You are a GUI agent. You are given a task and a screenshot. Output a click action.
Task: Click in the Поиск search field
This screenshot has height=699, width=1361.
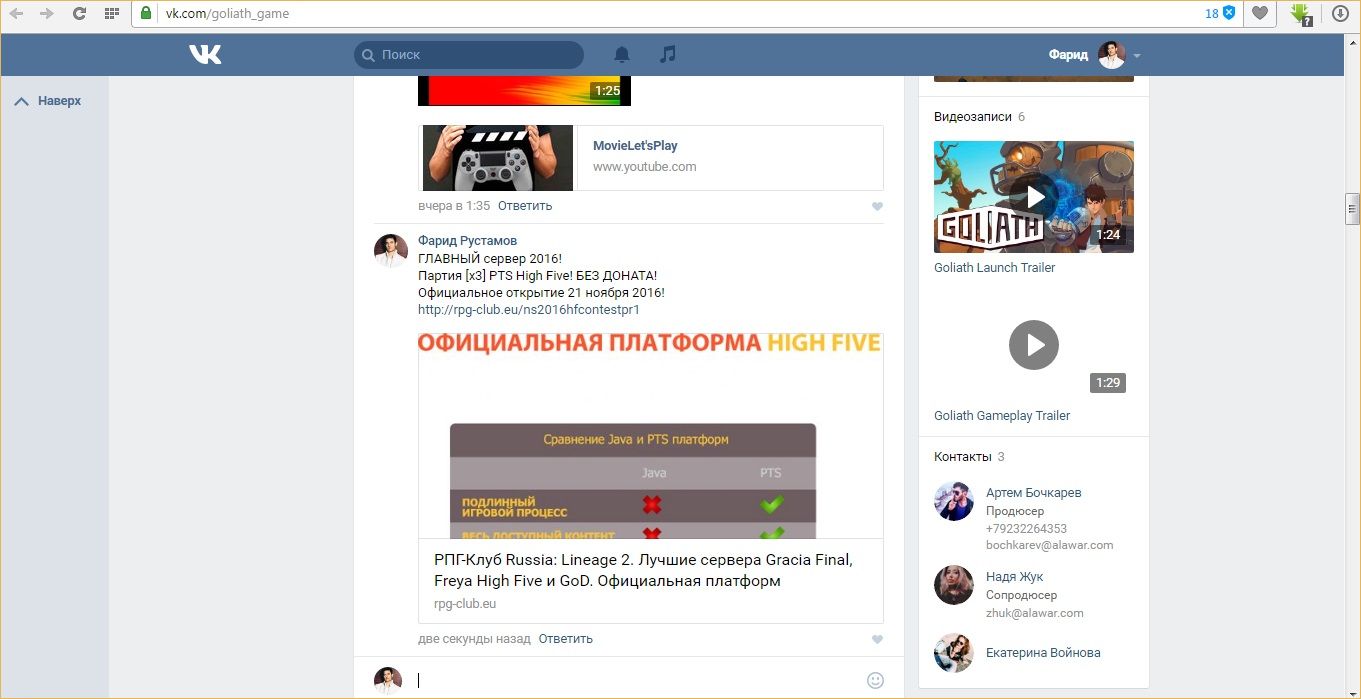pyautogui.click(x=468, y=55)
